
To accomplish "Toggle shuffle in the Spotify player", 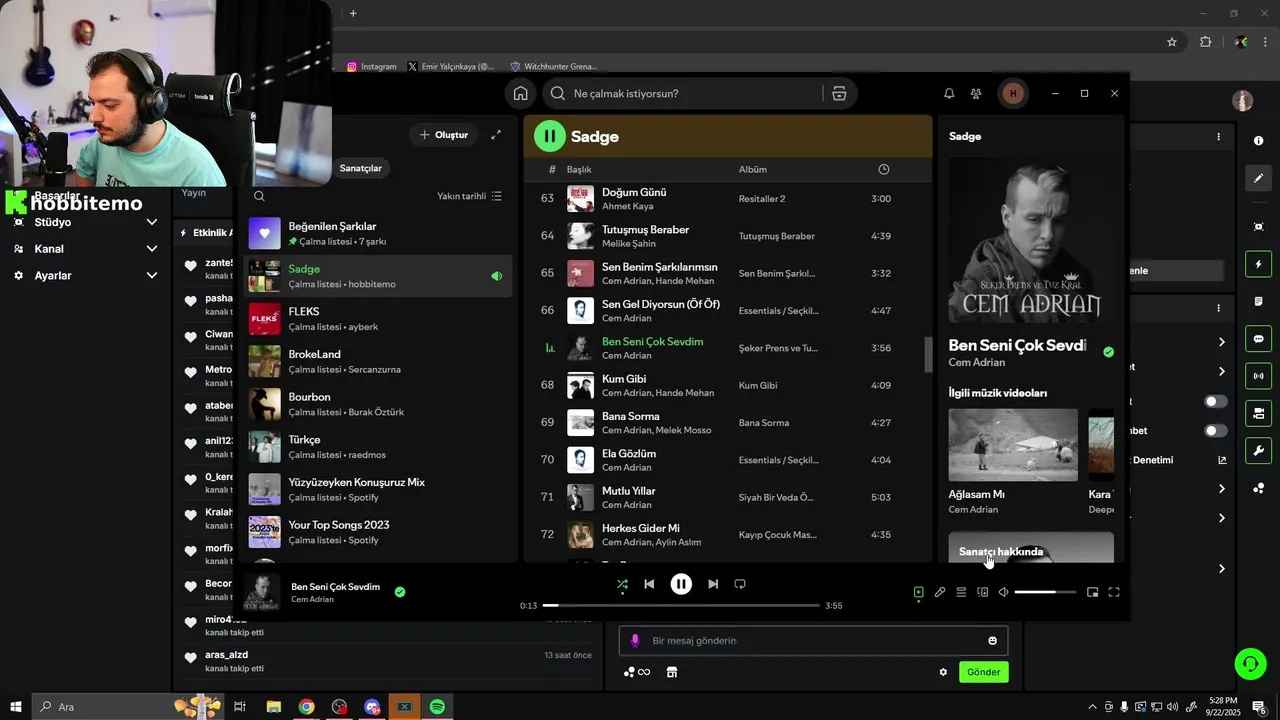I will tap(622, 584).
